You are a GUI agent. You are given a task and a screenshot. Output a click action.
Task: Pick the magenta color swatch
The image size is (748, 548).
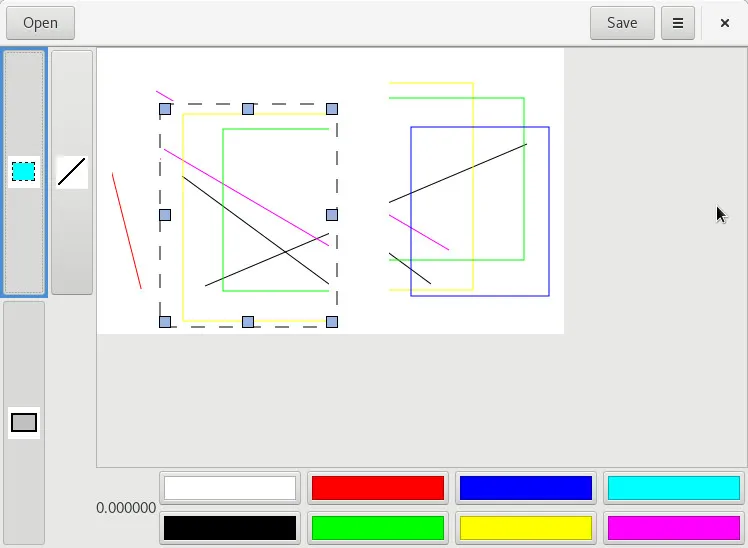tap(674, 528)
